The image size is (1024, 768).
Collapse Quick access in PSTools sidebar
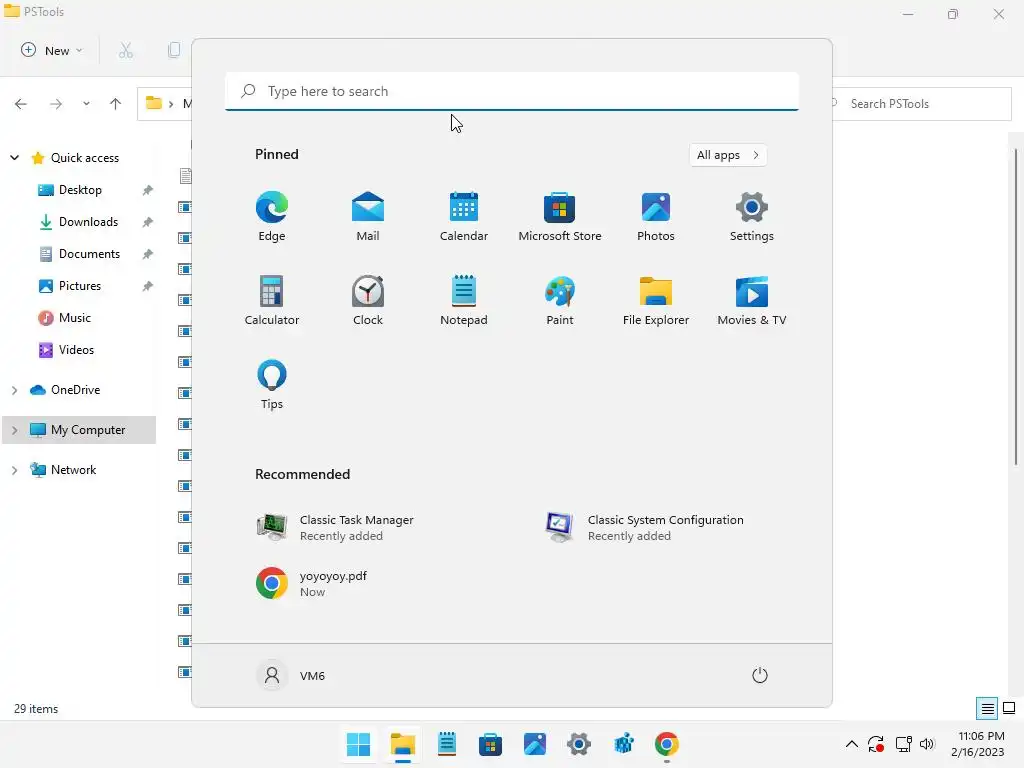pyautogui.click(x=14, y=157)
